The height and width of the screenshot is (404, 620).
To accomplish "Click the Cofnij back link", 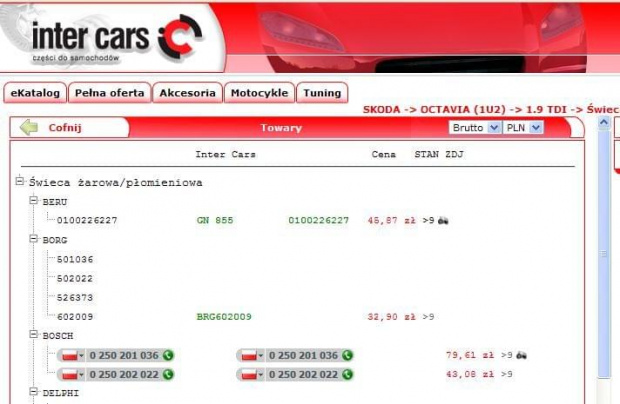I will (65, 128).
